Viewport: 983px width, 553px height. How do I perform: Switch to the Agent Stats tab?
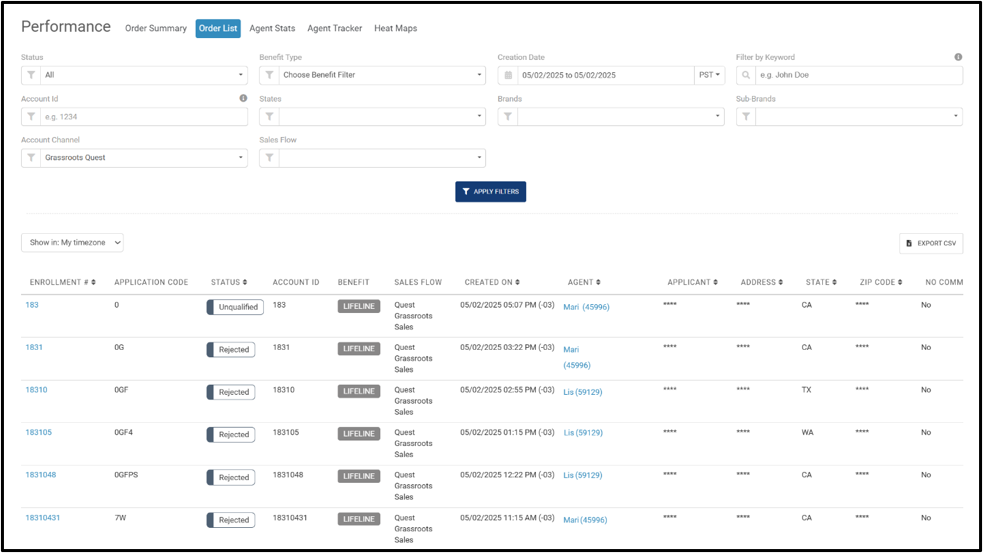[x=272, y=28]
